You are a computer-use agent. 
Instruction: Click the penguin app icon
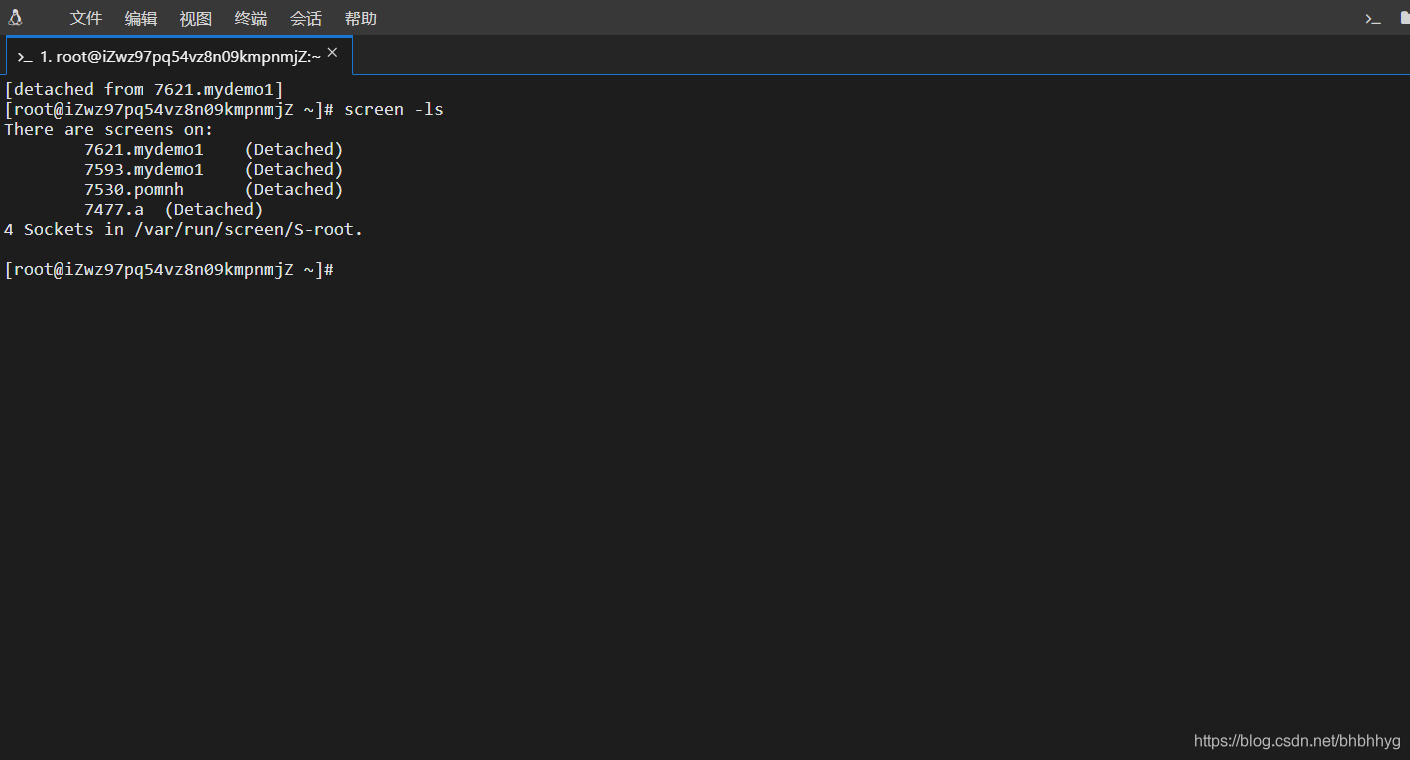click(x=15, y=17)
